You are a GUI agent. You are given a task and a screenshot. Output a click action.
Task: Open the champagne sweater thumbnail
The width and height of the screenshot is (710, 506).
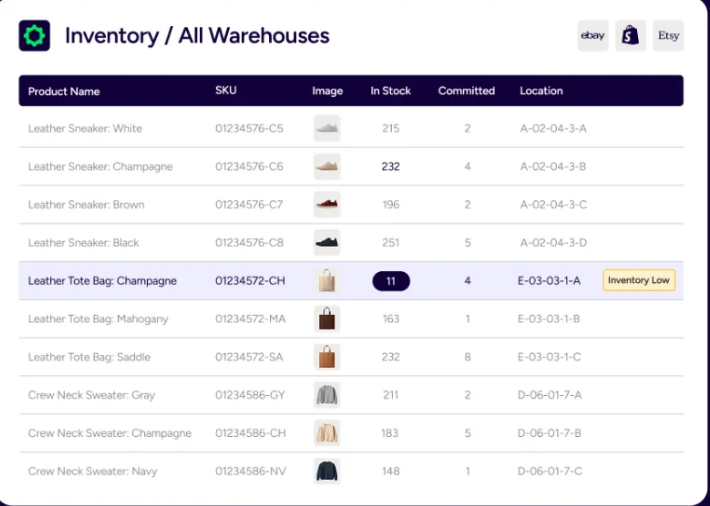click(327, 433)
